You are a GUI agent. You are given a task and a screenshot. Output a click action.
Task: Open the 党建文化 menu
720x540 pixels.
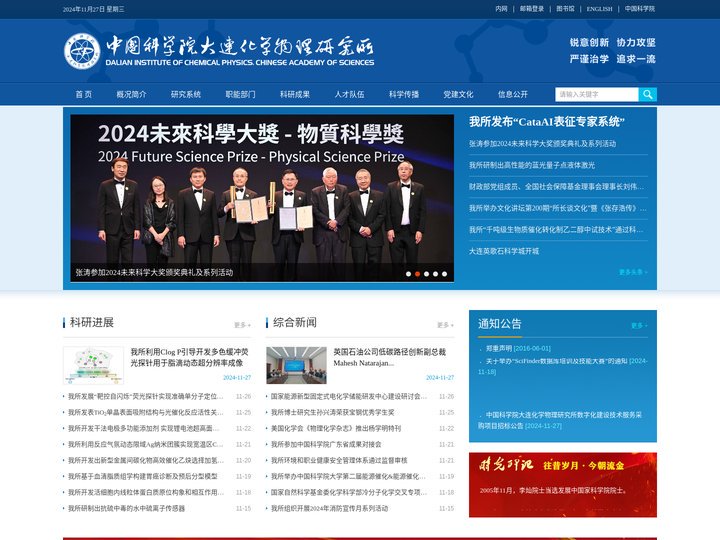point(458,95)
